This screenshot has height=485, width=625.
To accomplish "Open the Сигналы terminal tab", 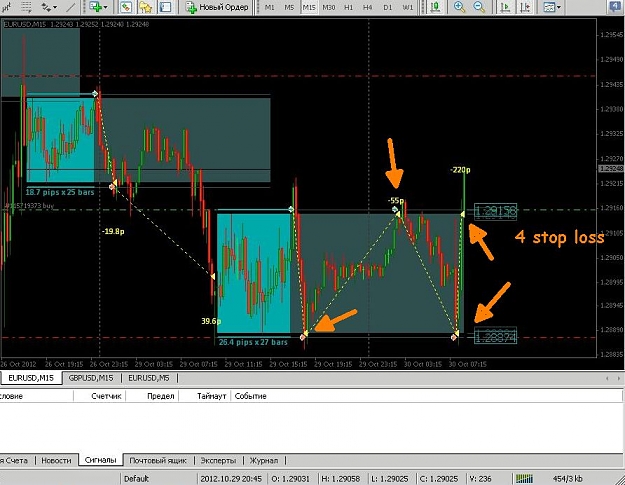I will (100, 460).
